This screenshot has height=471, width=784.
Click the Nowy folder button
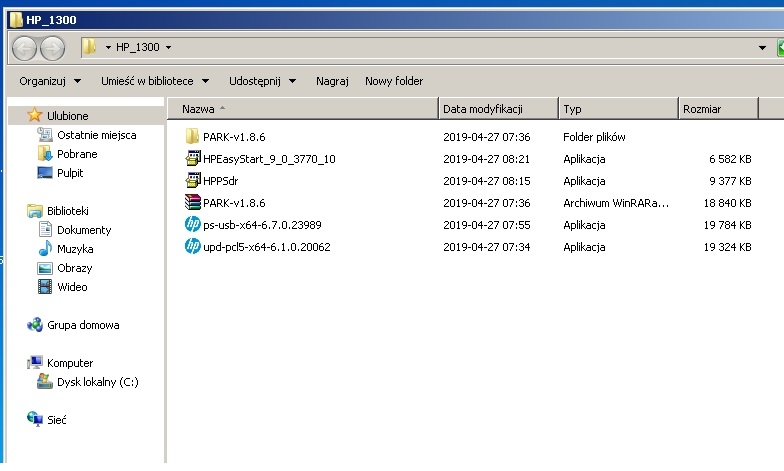394,81
